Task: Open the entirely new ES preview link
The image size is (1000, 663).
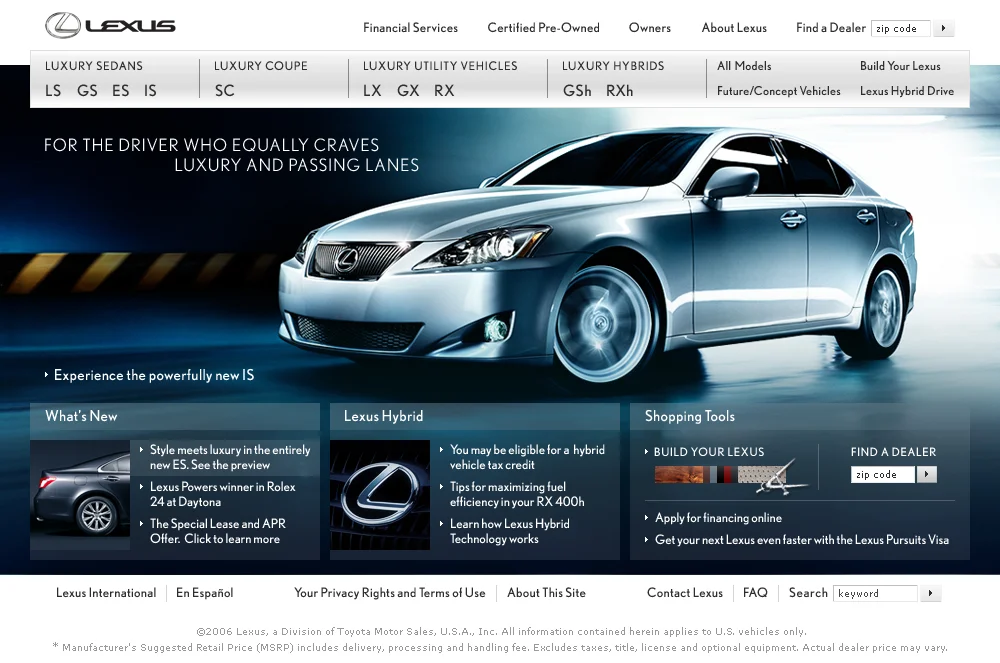Action: pyautogui.click(x=230, y=457)
